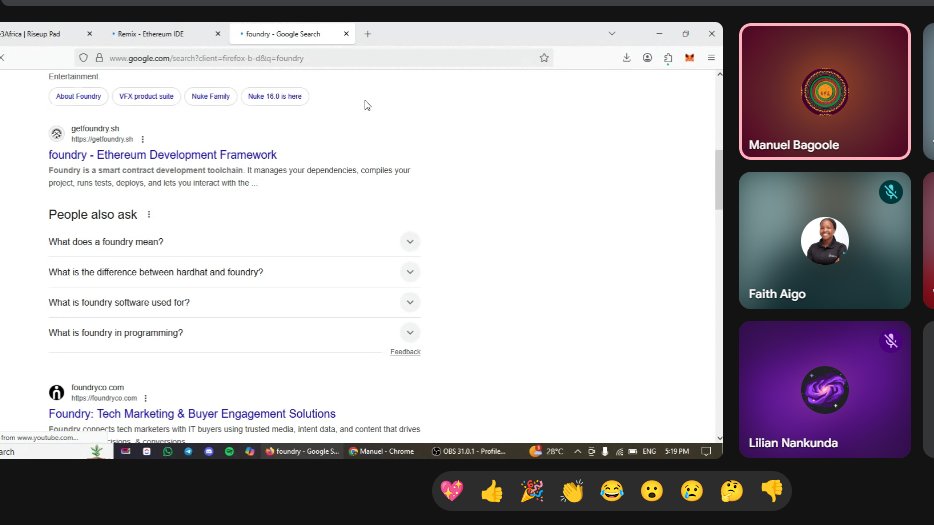Viewport: 934px width, 525px height.
Task: Send the surprised face reaction
Action: (x=652, y=491)
